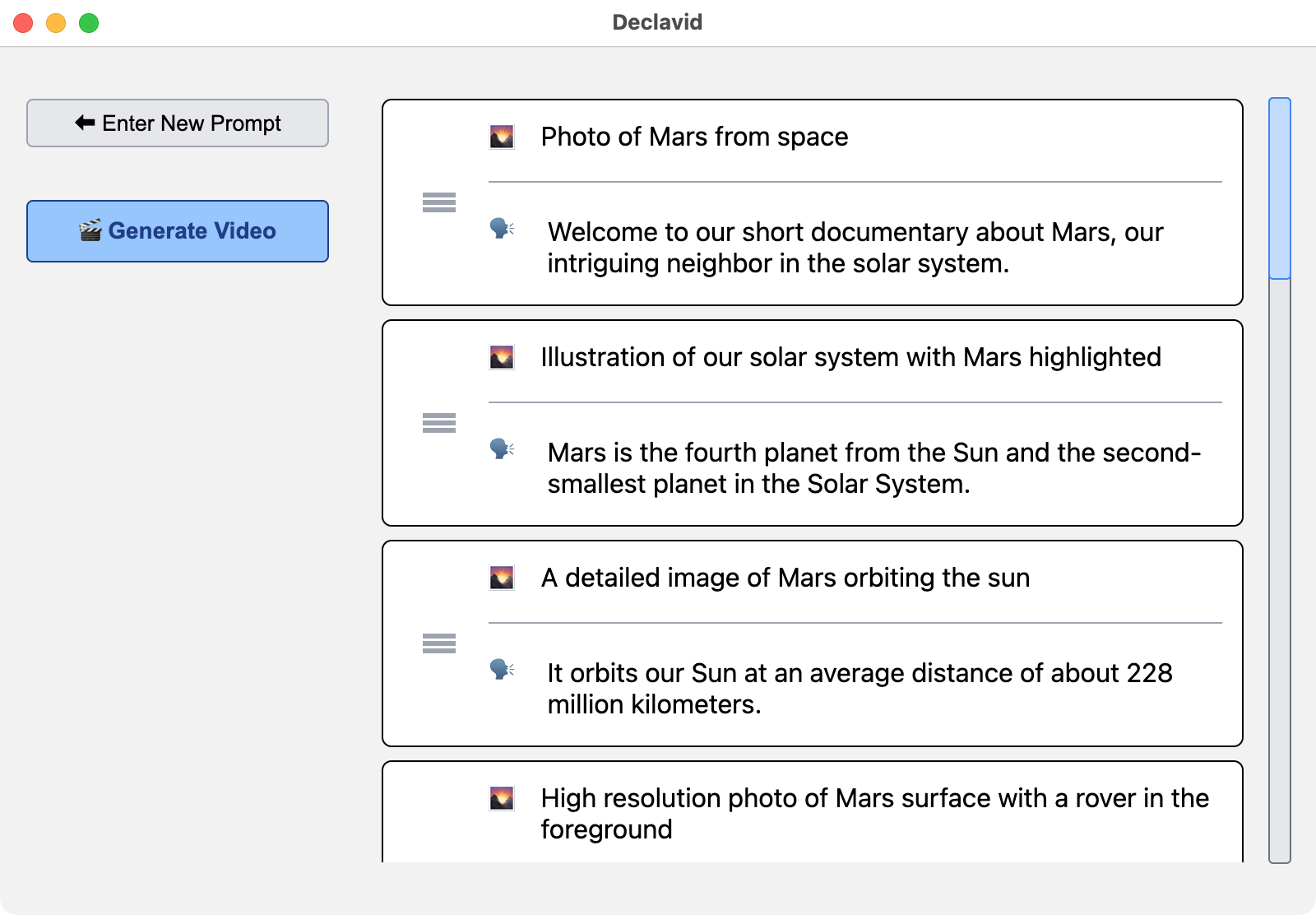Click speech icon beside It orbits our Sun
This screenshot has height=915, width=1316.
pyautogui.click(x=502, y=669)
